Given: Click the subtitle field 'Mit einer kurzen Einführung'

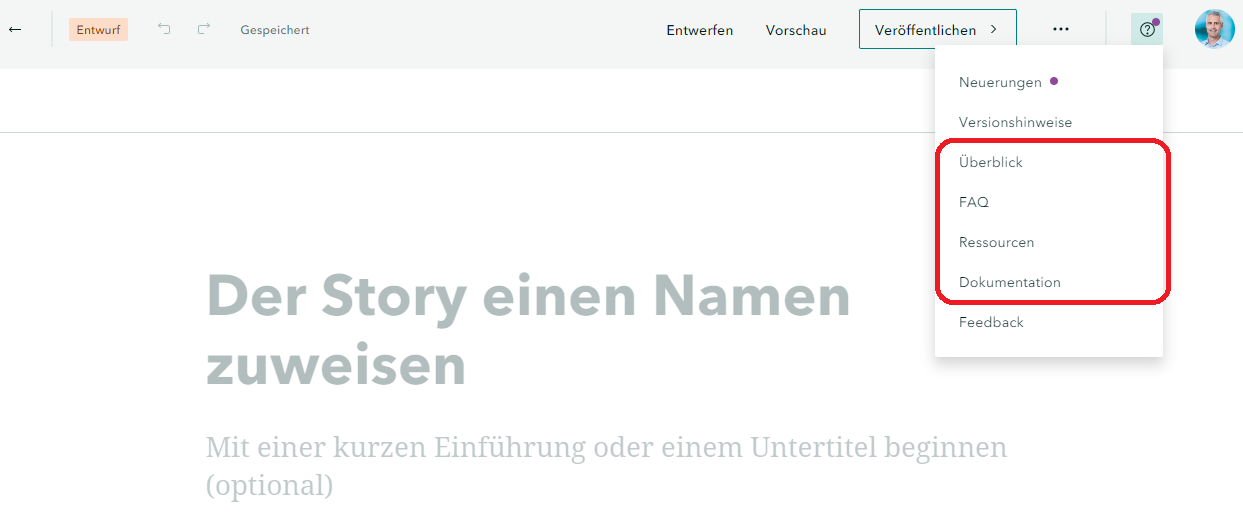Looking at the screenshot, I should pyautogui.click(x=606, y=465).
